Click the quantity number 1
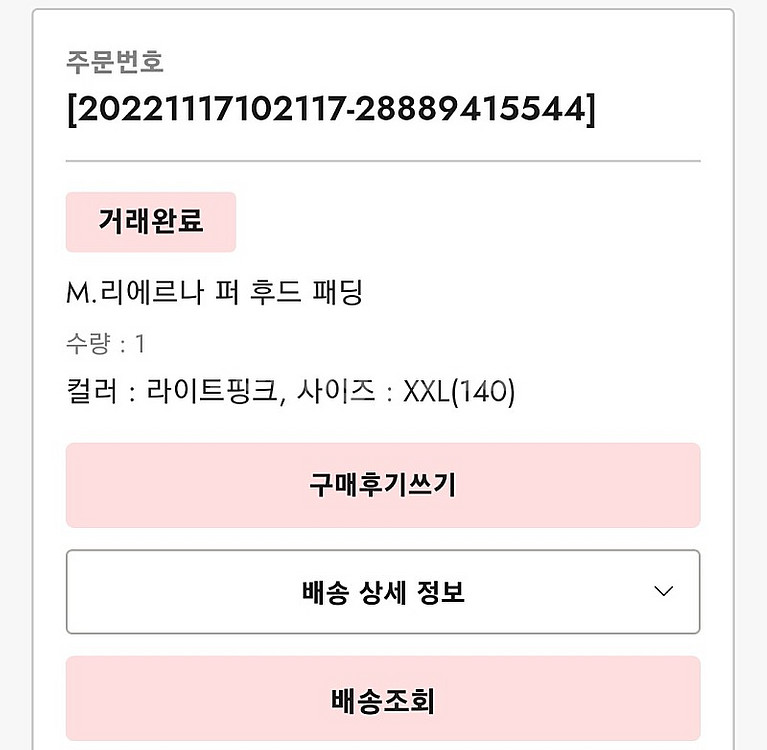The width and height of the screenshot is (767, 750). 140,344
